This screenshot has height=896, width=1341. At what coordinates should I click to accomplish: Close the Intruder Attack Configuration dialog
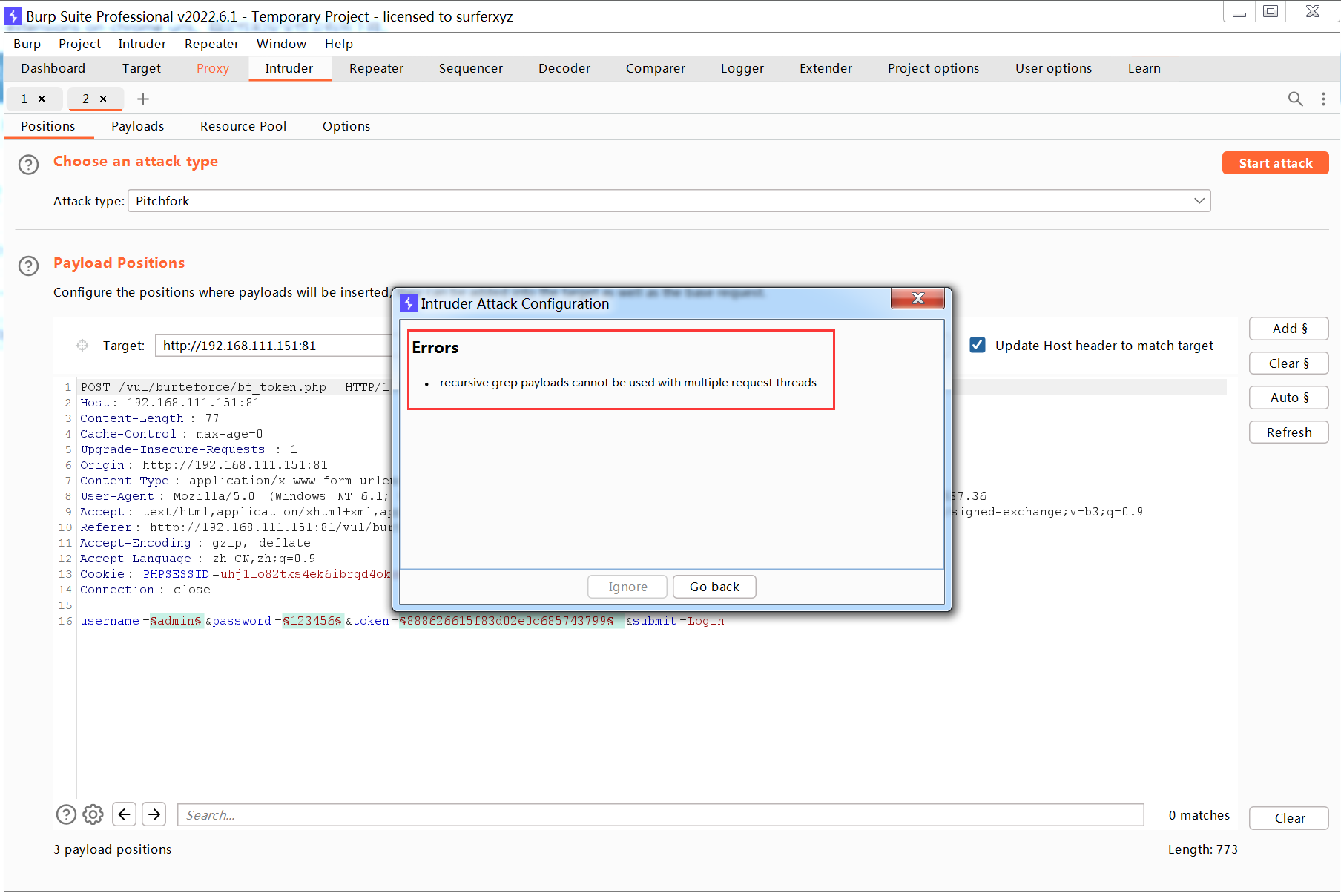[917, 298]
